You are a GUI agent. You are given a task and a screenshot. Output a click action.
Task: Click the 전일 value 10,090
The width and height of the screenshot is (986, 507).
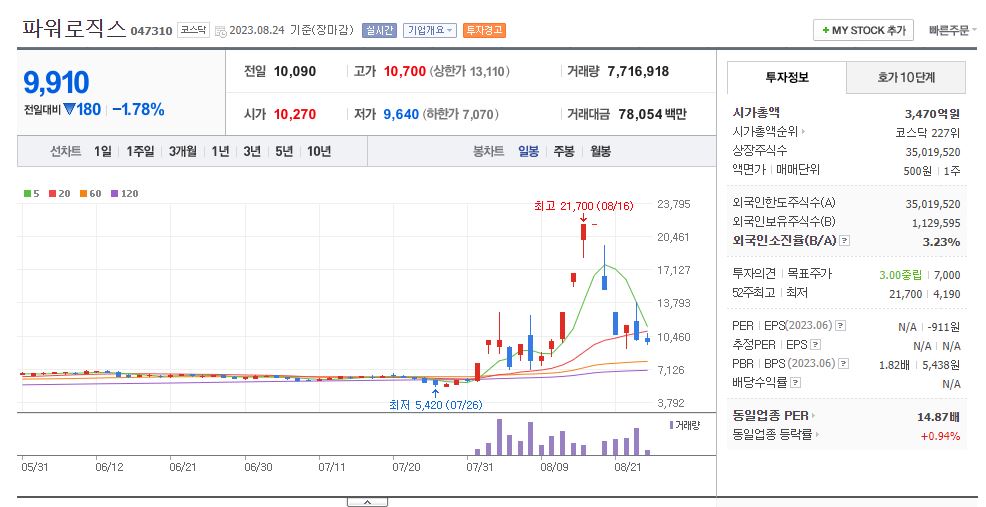click(x=295, y=71)
